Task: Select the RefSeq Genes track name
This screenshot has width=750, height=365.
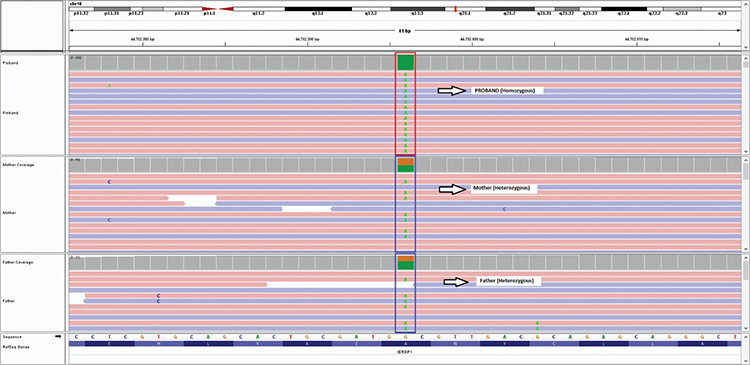Action: (x=15, y=347)
